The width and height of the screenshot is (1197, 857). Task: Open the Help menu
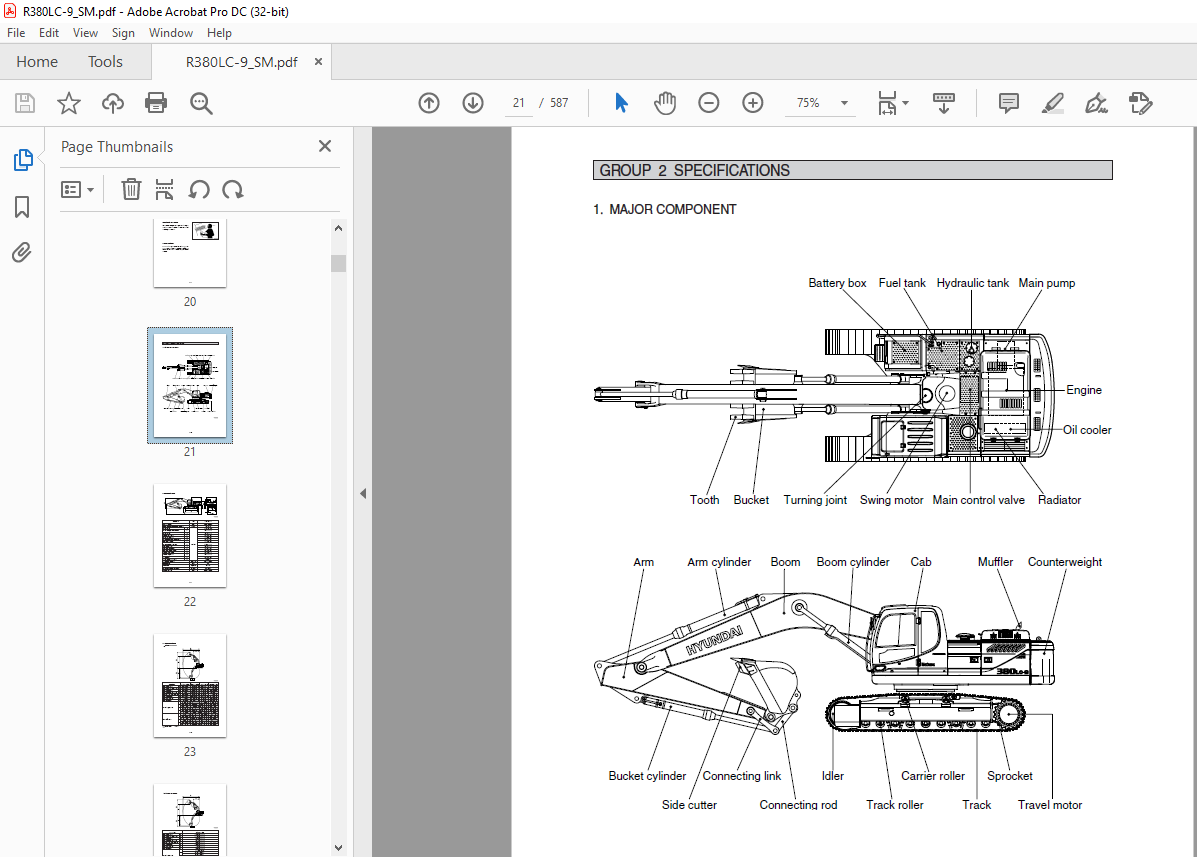(219, 33)
